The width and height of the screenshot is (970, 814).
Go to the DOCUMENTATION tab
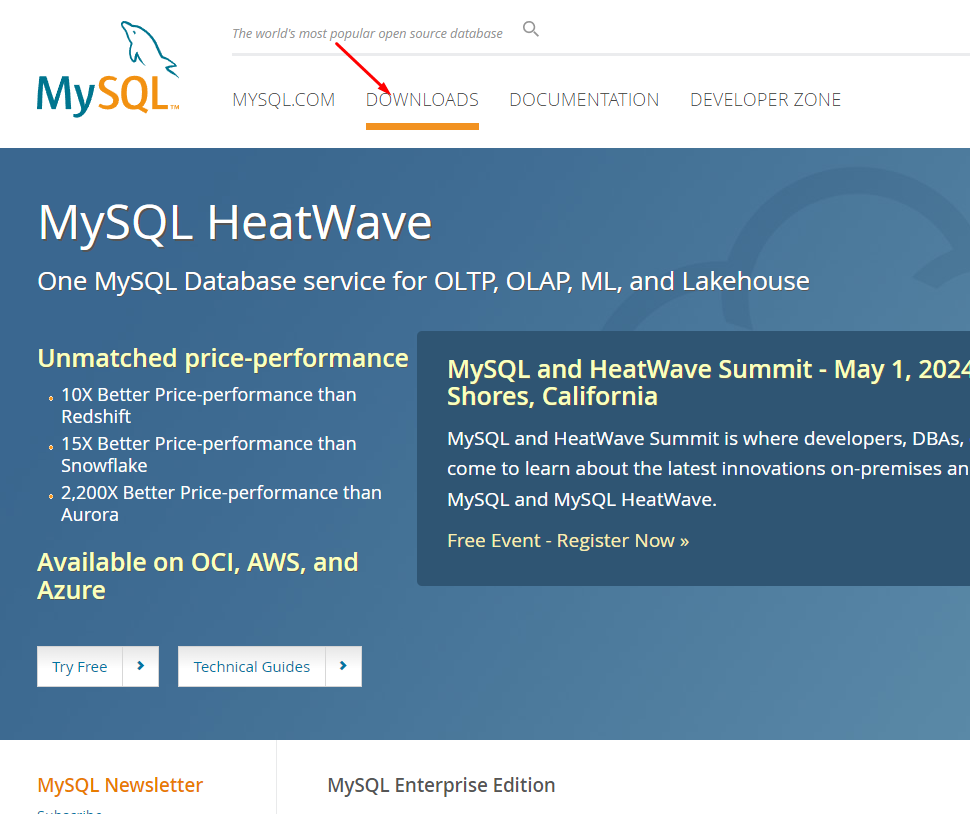[584, 100]
